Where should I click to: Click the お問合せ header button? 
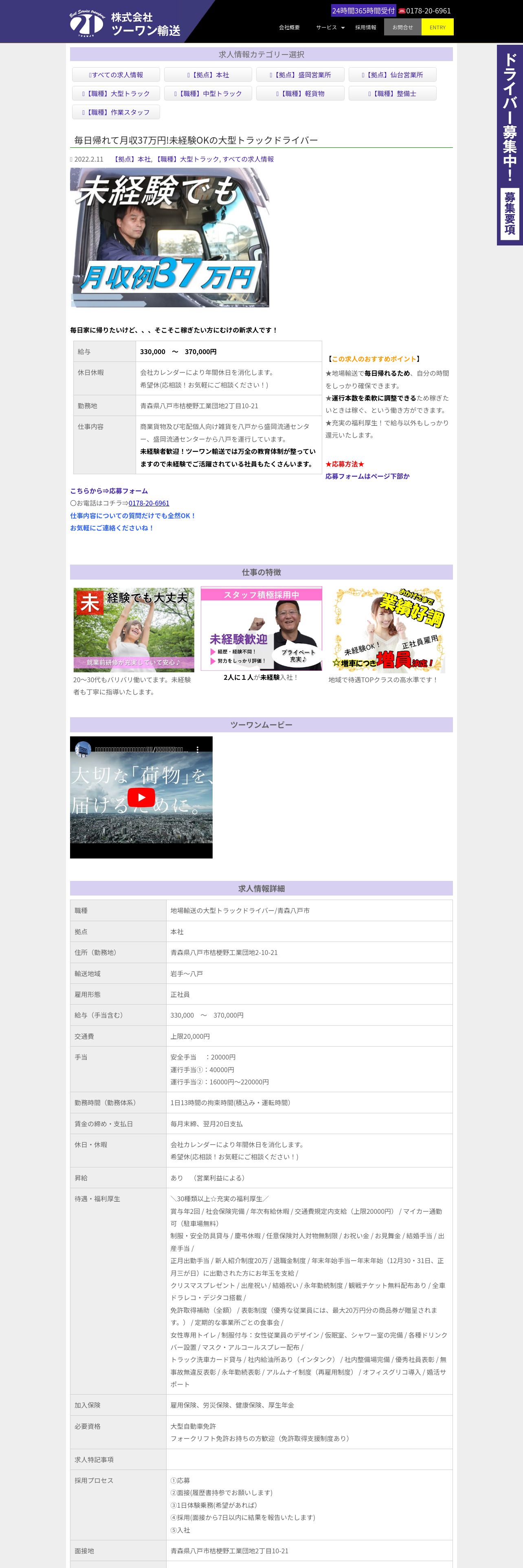point(402,27)
